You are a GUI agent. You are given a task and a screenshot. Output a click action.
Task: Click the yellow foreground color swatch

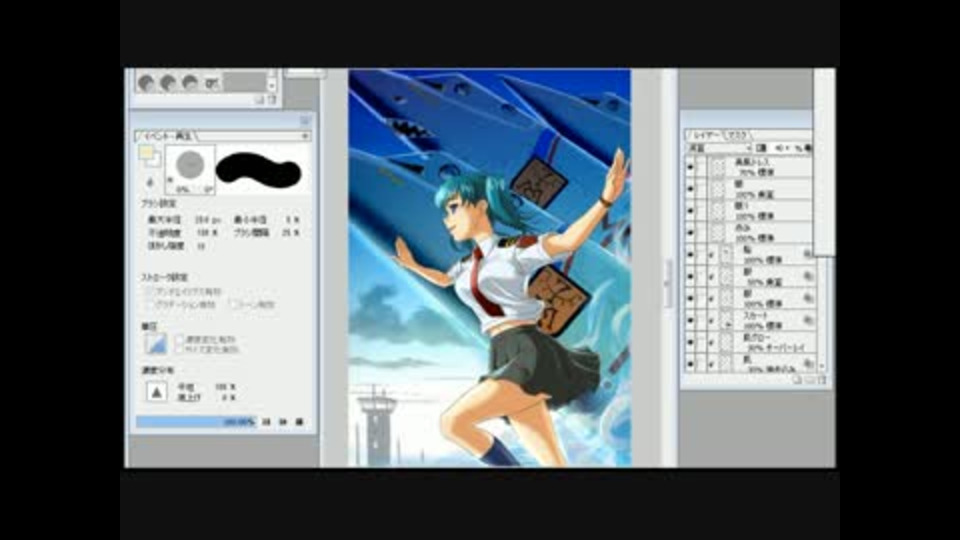[x=146, y=152]
